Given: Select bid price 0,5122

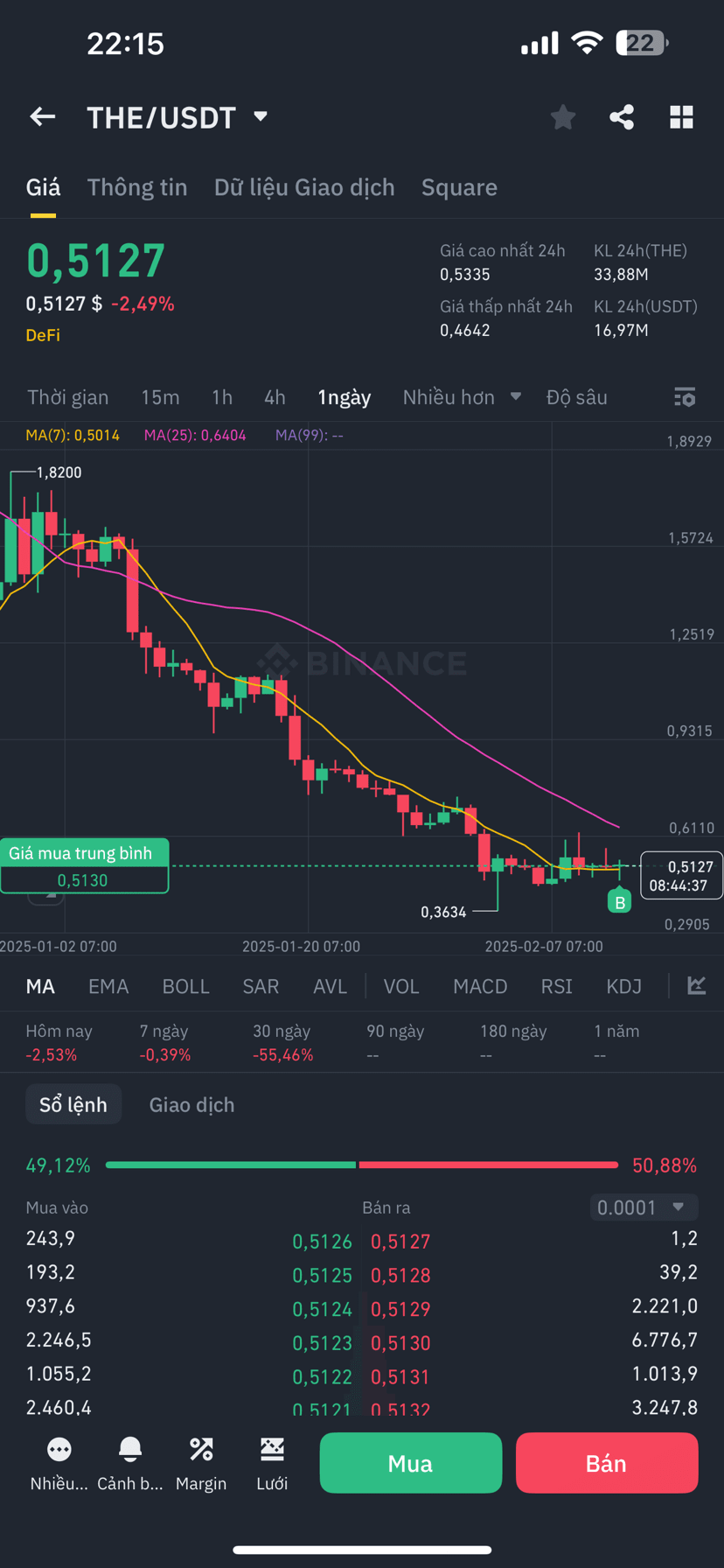Looking at the screenshot, I should tap(322, 1376).
